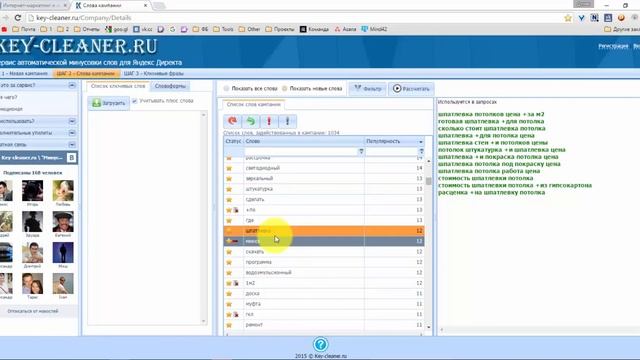The image size is (640, 360).
Task: Open the vk.cc bookmark
Action: point(143,29)
